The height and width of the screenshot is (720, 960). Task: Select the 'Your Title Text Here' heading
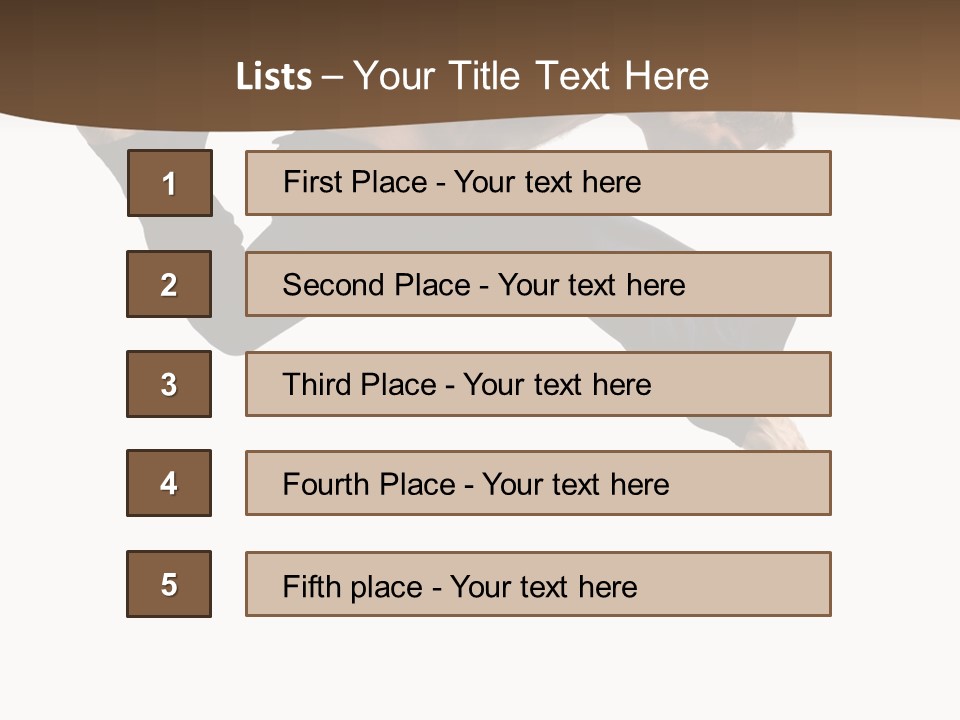(x=531, y=76)
